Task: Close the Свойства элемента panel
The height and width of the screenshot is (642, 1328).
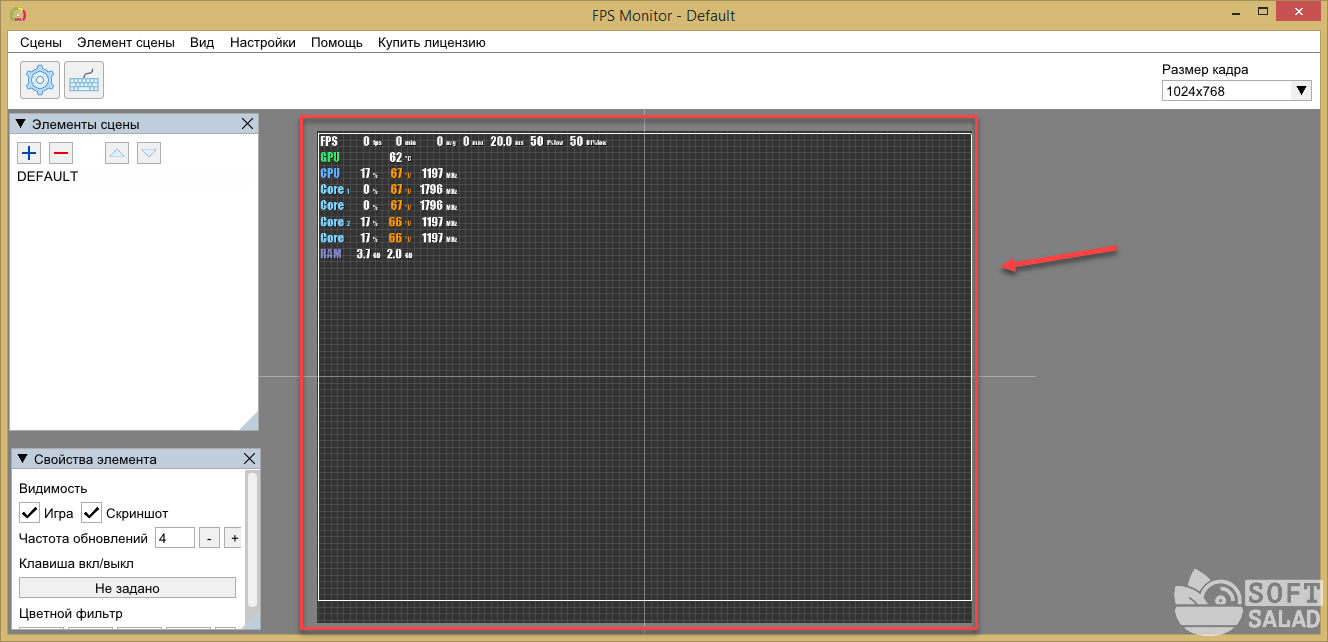Action: click(x=249, y=459)
